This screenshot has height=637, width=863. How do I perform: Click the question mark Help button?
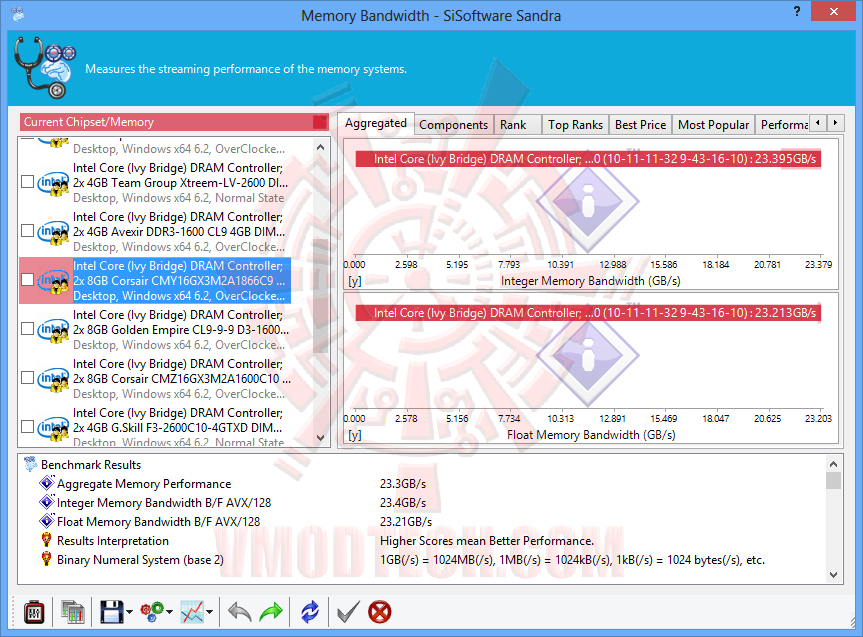coord(796,11)
